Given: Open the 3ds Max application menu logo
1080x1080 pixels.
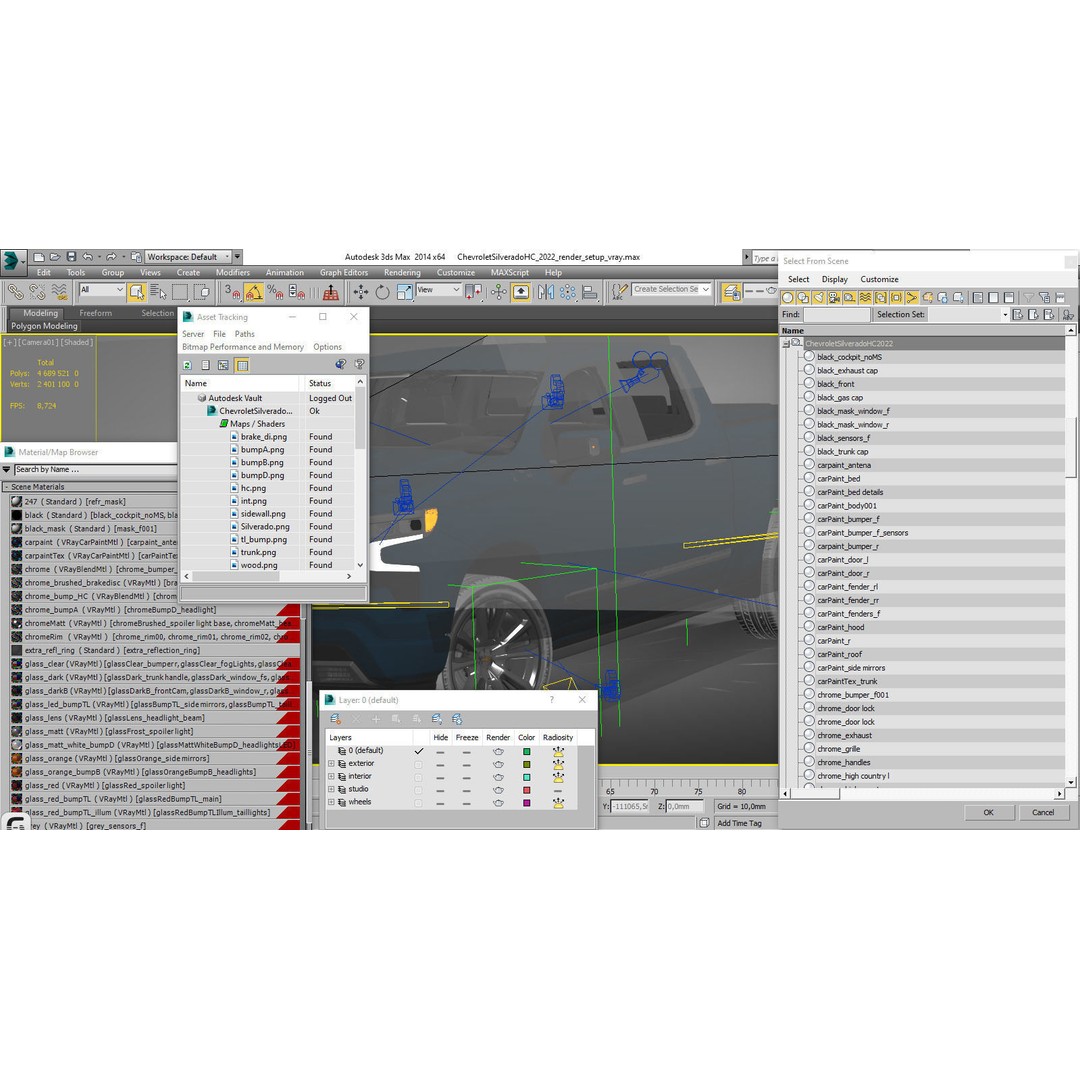Looking at the screenshot, I should (12, 262).
